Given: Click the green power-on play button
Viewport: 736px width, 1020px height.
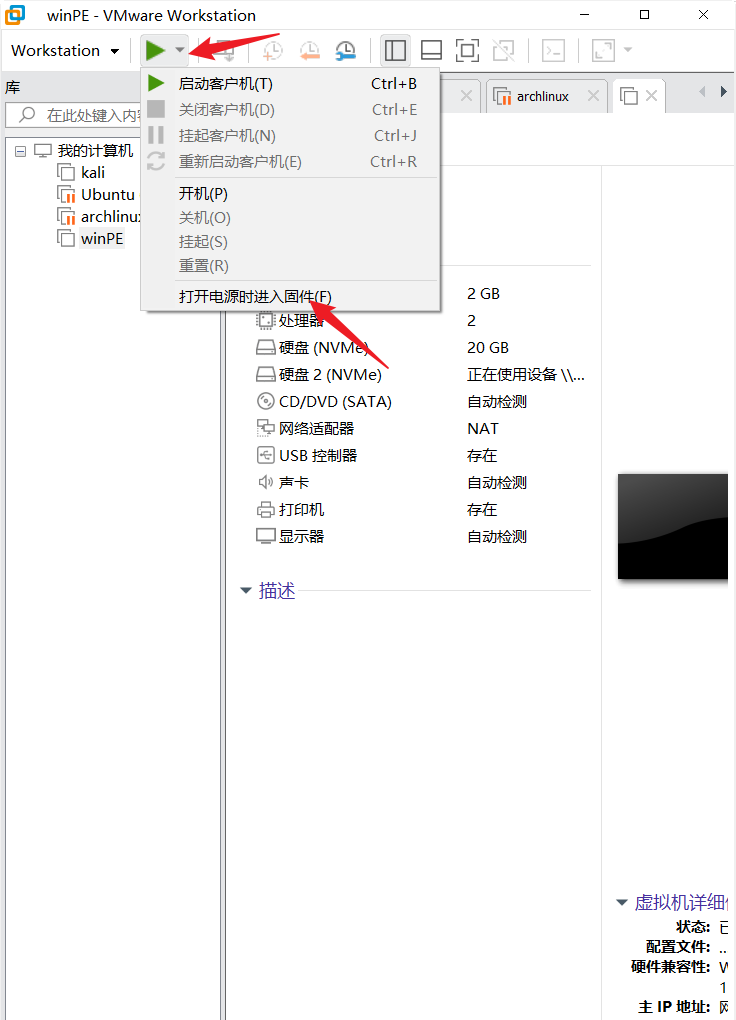Looking at the screenshot, I should pos(154,50).
